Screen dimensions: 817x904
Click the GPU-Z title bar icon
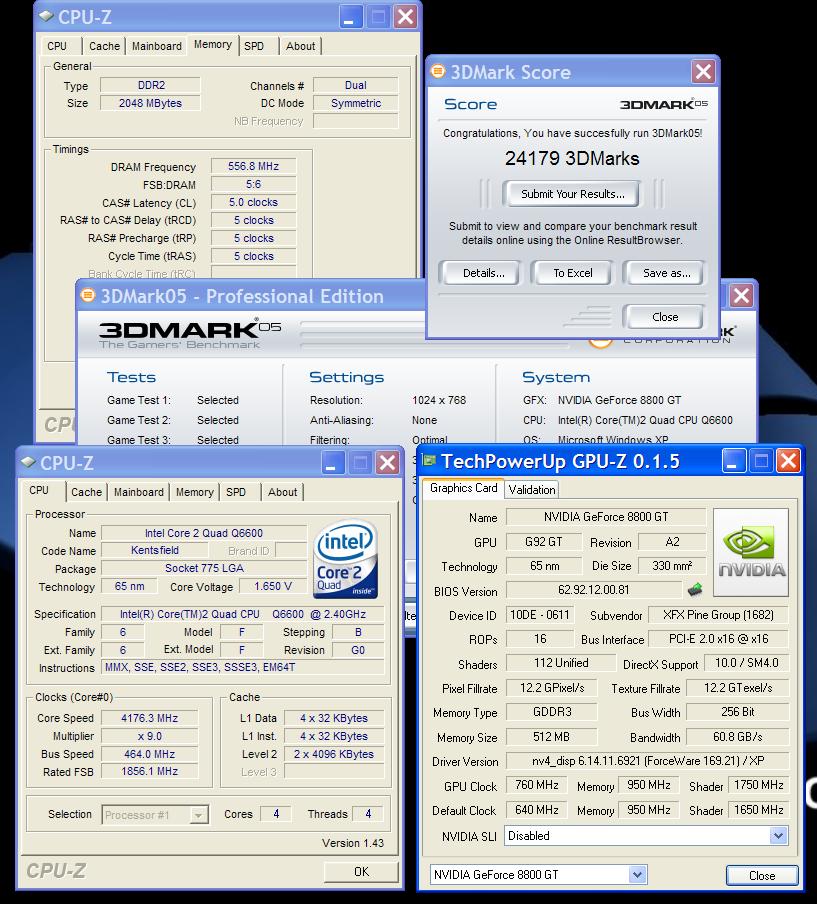pos(429,461)
